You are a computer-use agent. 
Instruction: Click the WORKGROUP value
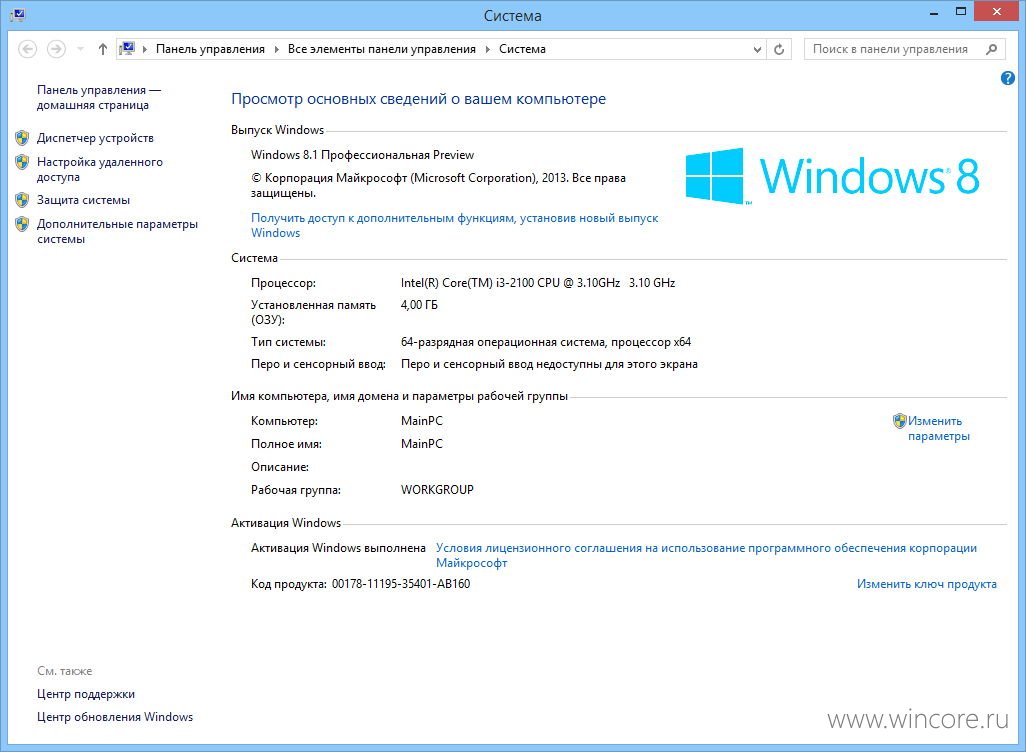point(437,490)
